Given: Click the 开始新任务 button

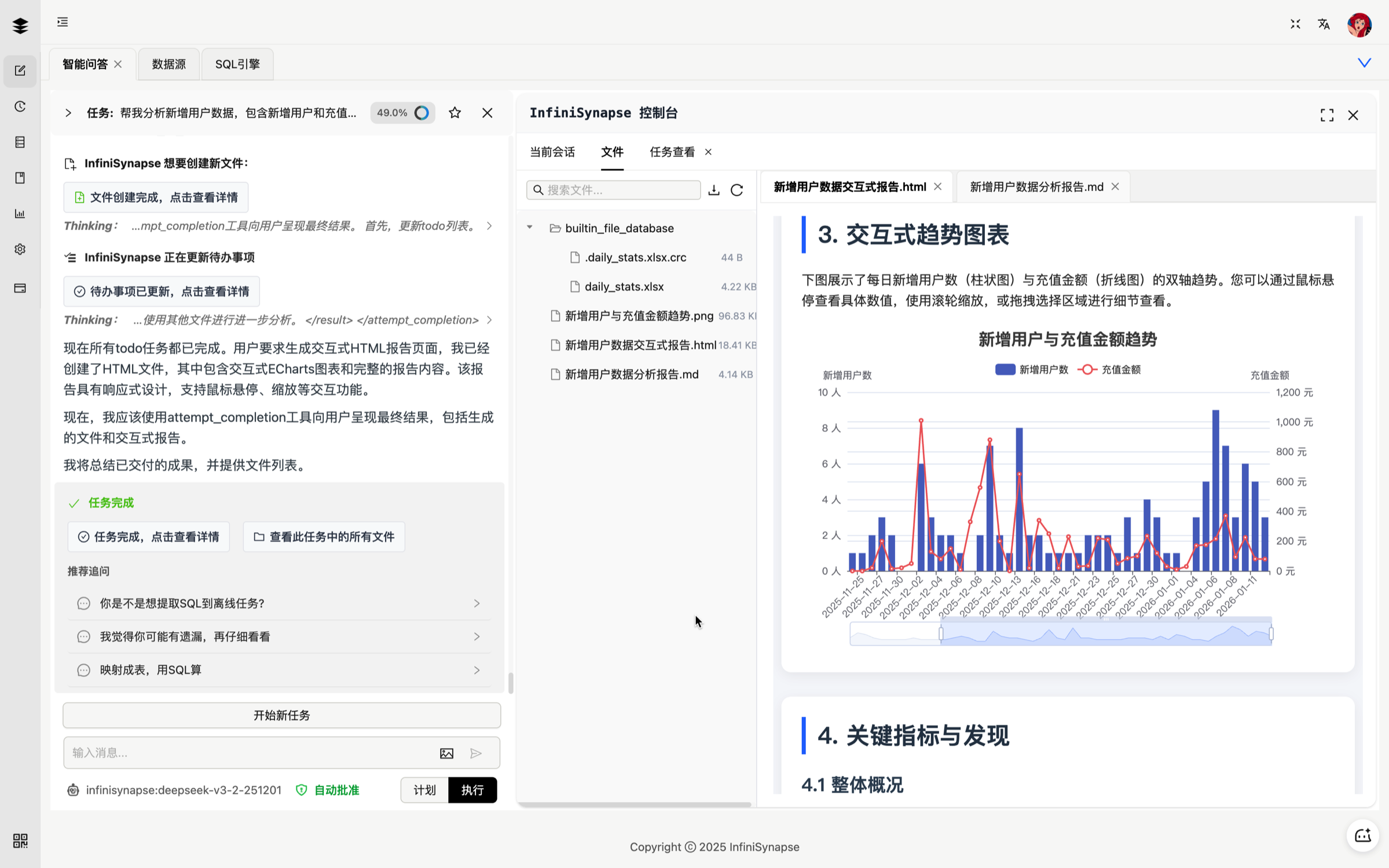Looking at the screenshot, I should (281, 715).
